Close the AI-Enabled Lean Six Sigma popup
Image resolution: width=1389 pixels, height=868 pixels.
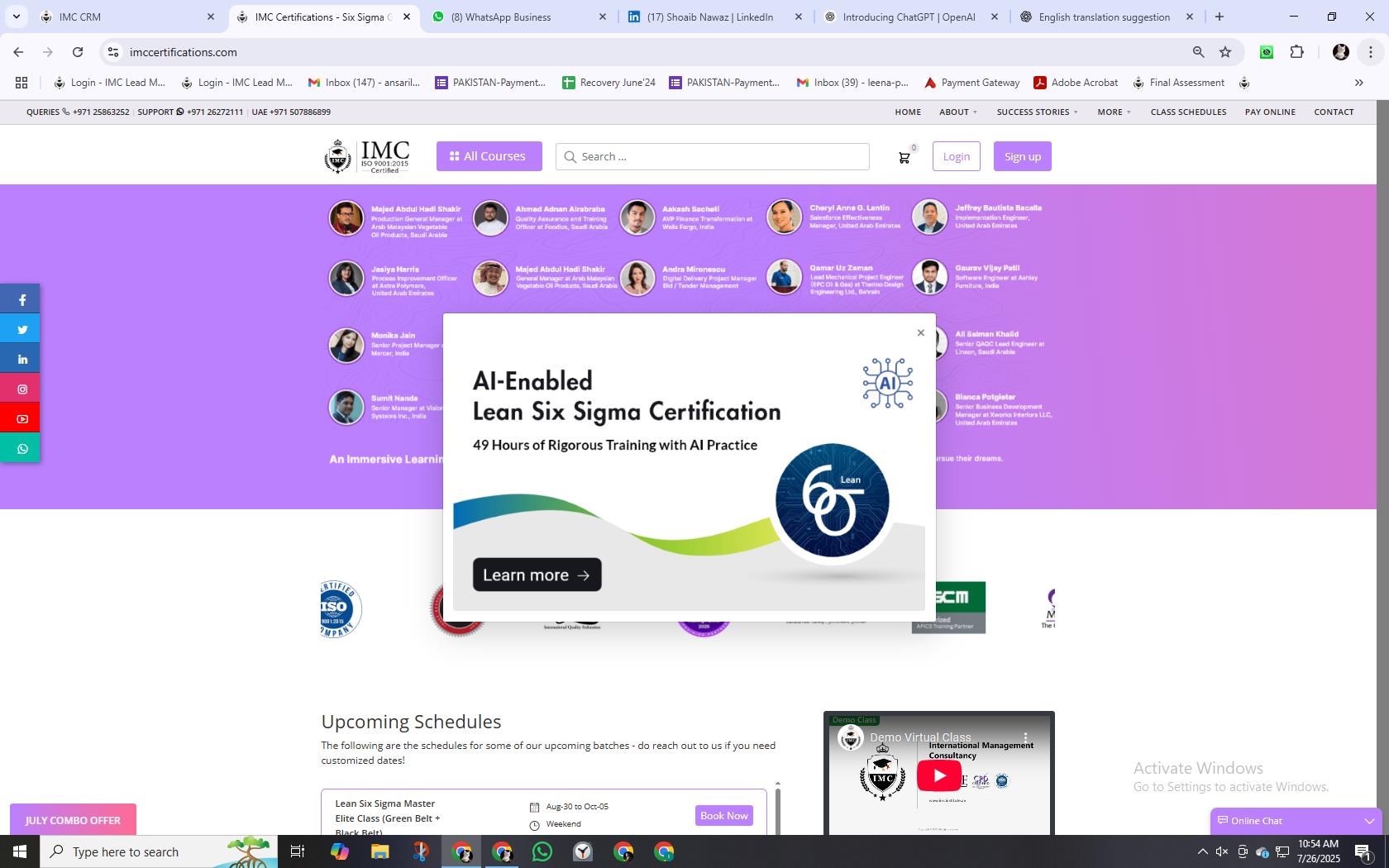[920, 333]
